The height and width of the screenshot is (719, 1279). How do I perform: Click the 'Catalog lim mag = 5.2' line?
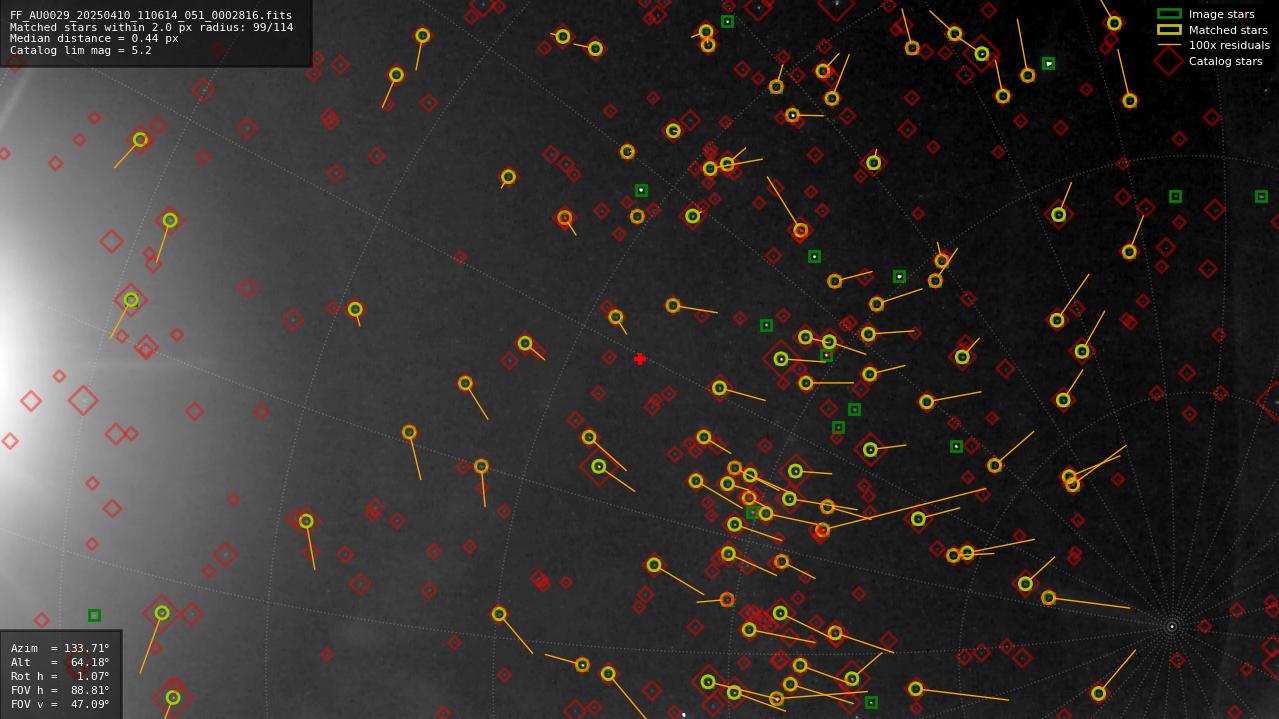point(81,50)
